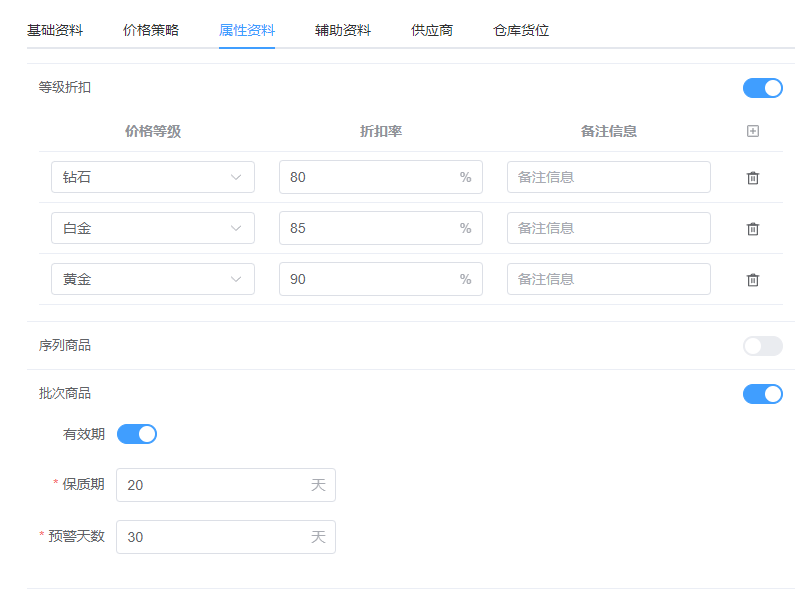The height and width of the screenshot is (616, 808).
Task: Switch to the 基础资料 tab
Action: click(x=55, y=30)
